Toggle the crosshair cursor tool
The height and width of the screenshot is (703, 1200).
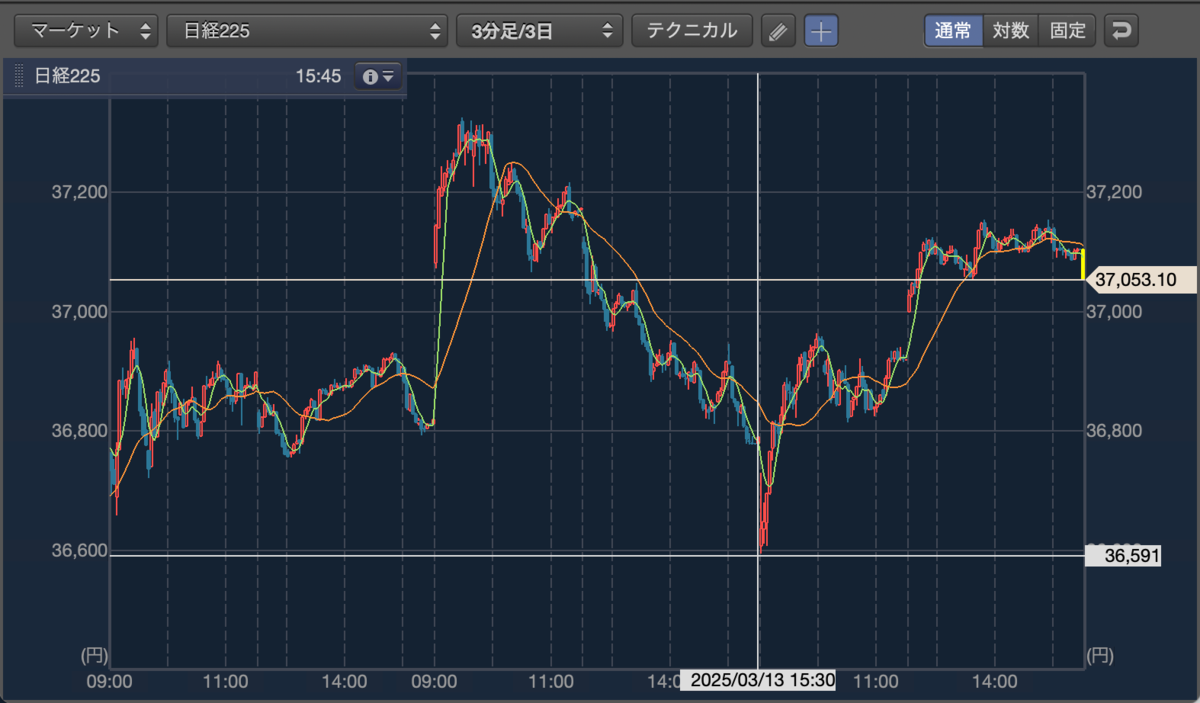(821, 31)
